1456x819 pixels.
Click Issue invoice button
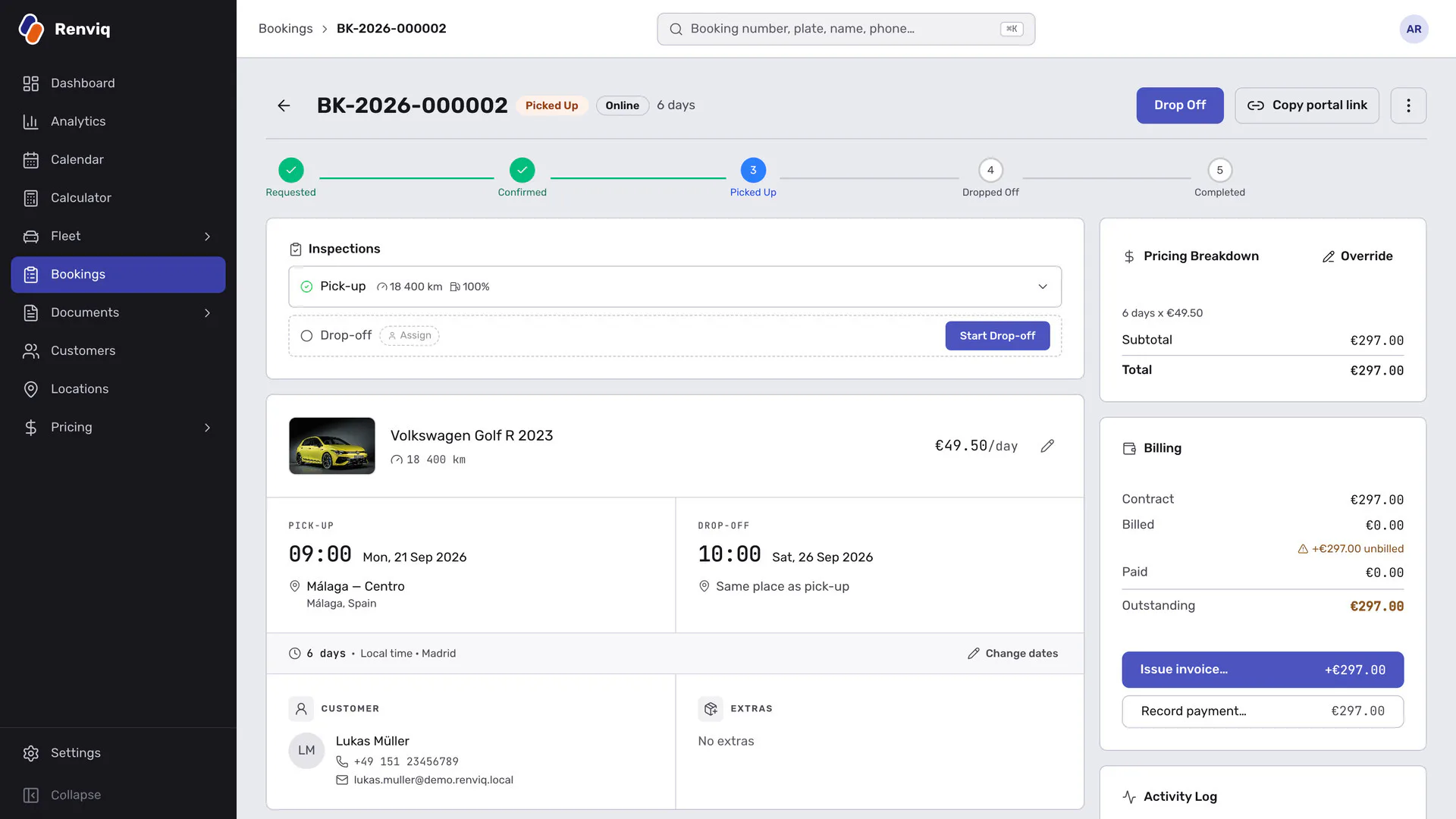tap(1263, 670)
